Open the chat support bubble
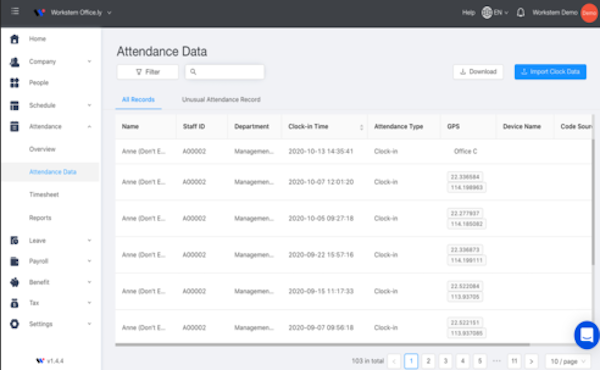Screen dimensions: 600x370 coord(587,335)
